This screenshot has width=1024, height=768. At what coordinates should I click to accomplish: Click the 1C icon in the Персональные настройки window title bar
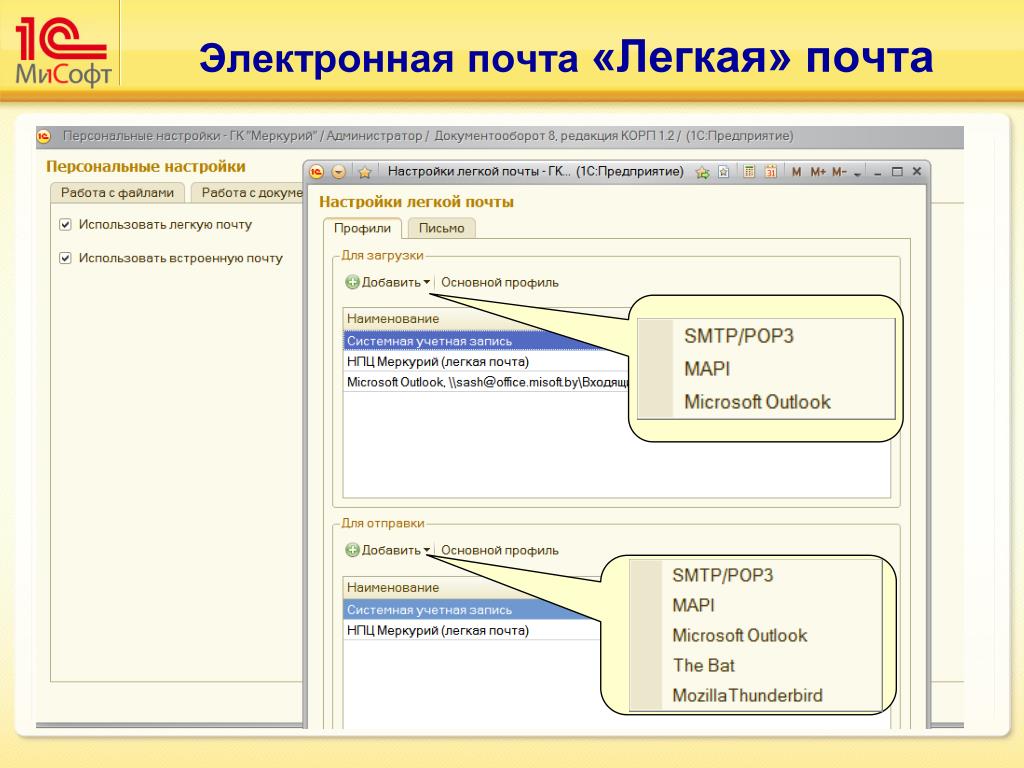(x=44, y=136)
